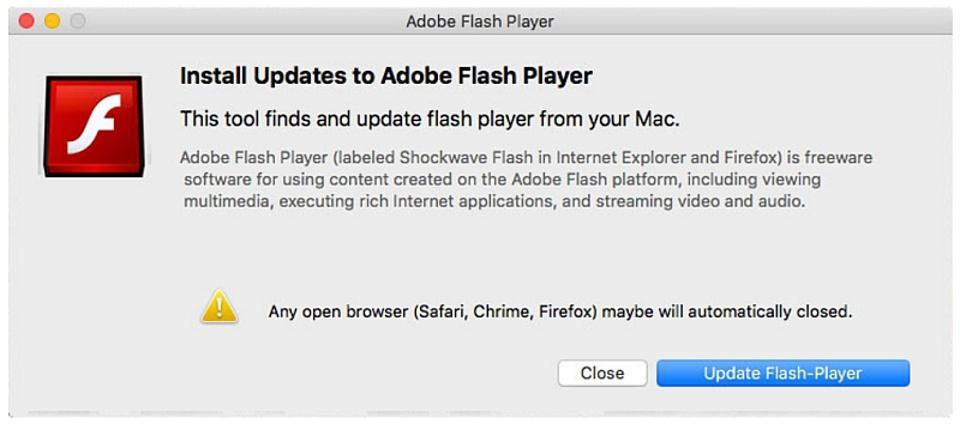Click the yellow warning triangle icon

click(x=219, y=308)
